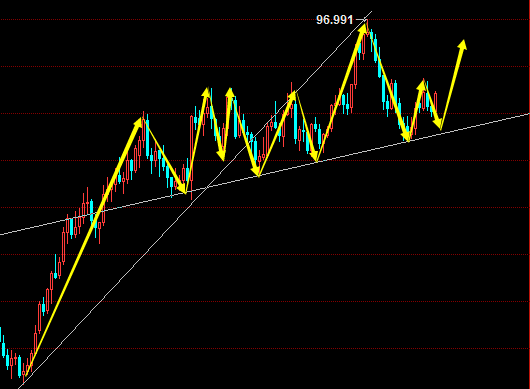
Task: Select the second arrowhead of the double top
Action: tap(230, 93)
